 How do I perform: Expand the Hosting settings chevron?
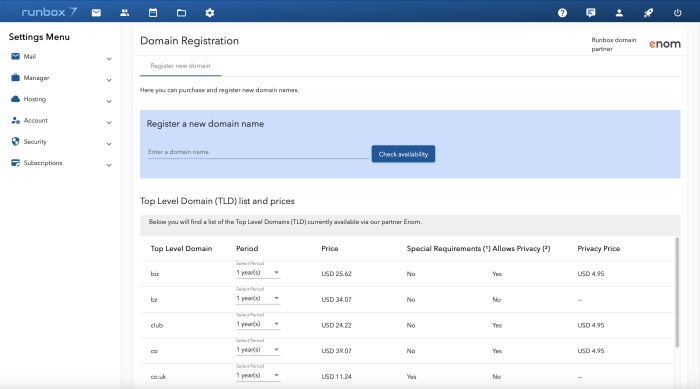pyautogui.click(x=109, y=101)
